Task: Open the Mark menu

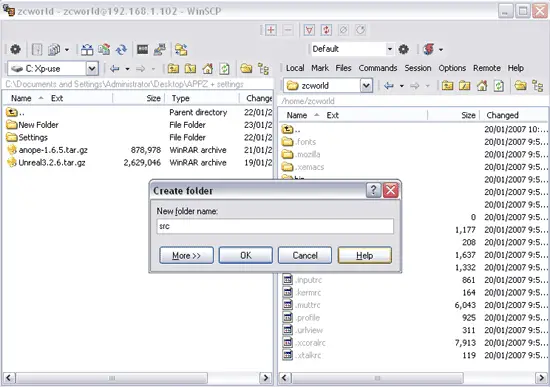Action: click(320, 68)
